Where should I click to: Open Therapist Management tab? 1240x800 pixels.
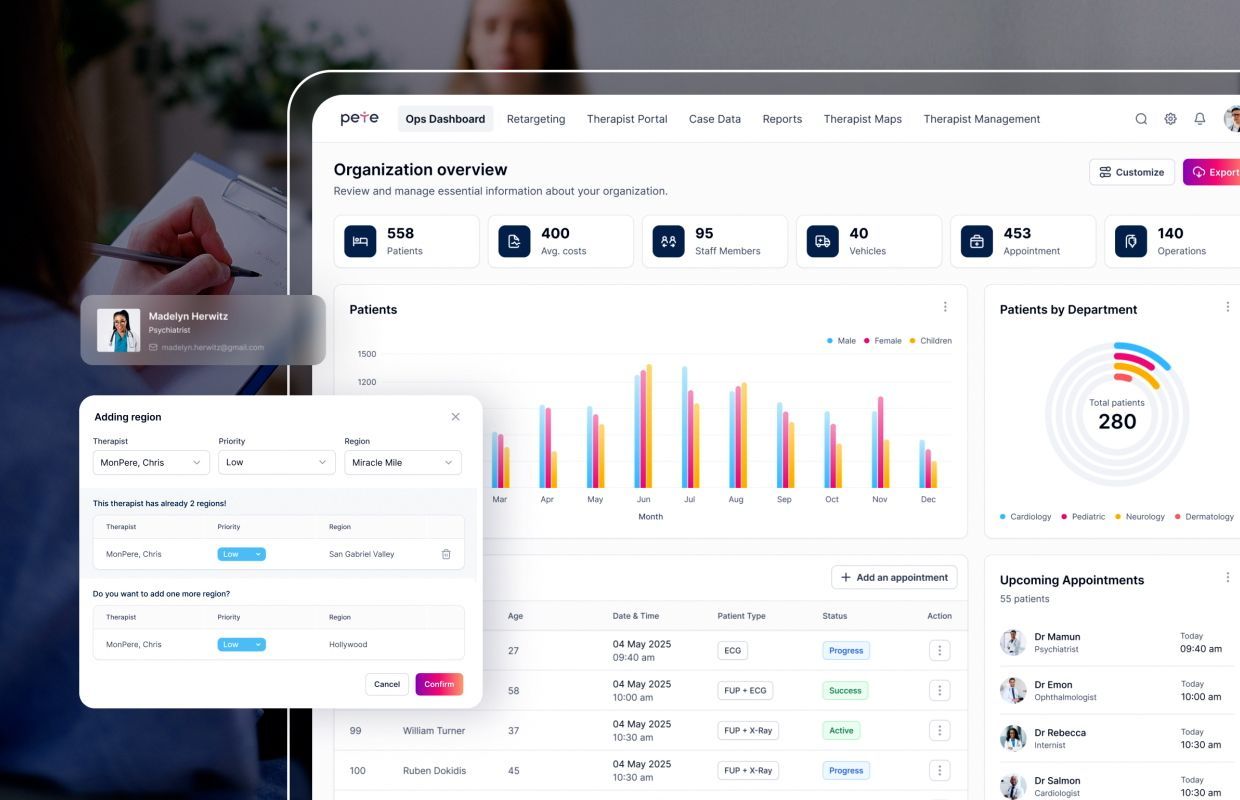coord(982,119)
